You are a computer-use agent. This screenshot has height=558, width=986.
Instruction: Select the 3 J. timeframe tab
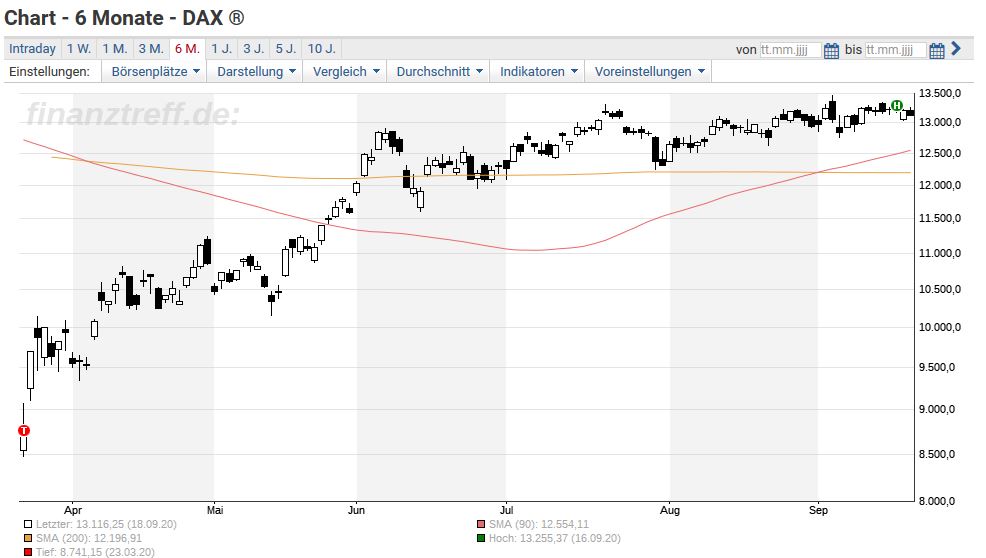click(253, 48)
